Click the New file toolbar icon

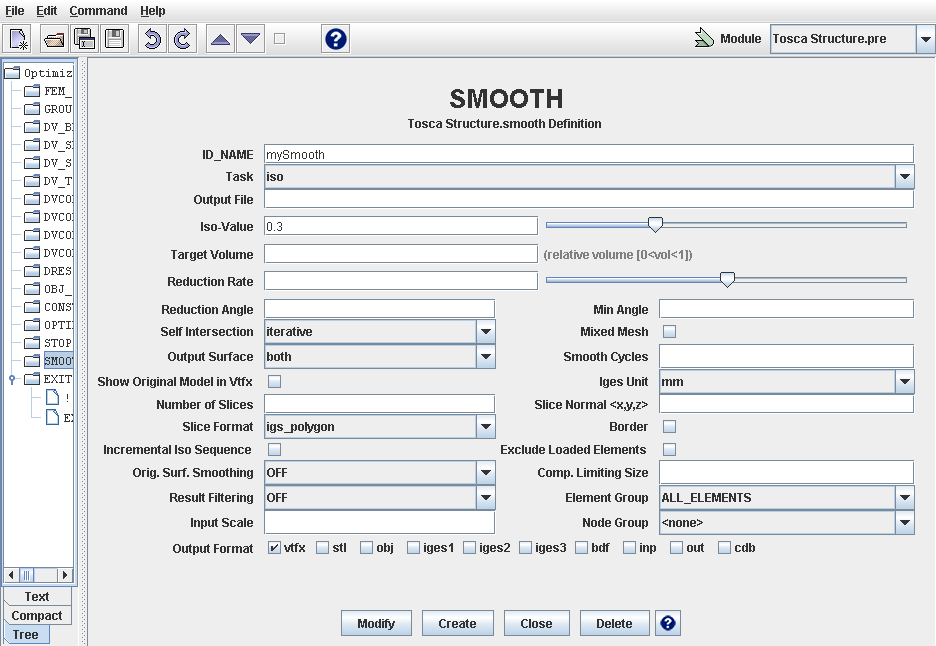pyautogui.click(x=19, y=39)
